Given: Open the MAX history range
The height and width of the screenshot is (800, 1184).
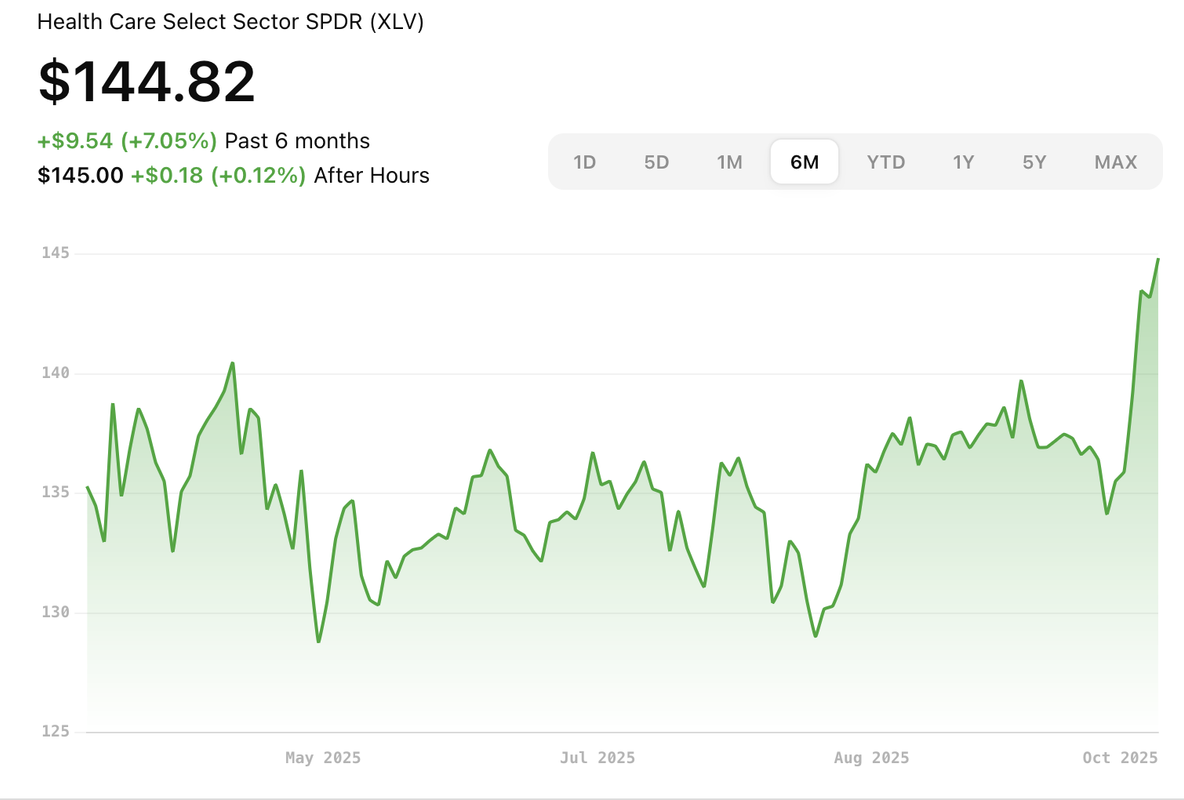Looking at the screenshot, I should (1115, 162).
